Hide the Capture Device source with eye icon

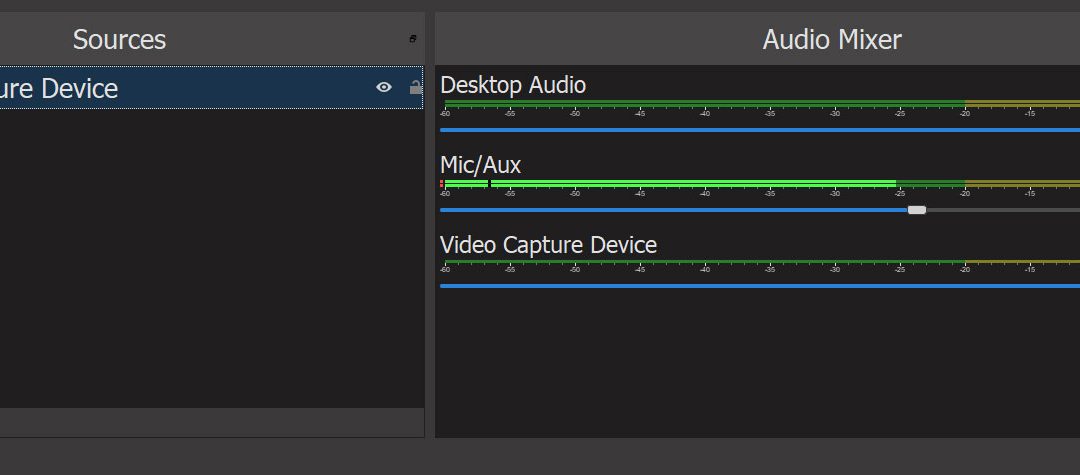tap(383, 88)
